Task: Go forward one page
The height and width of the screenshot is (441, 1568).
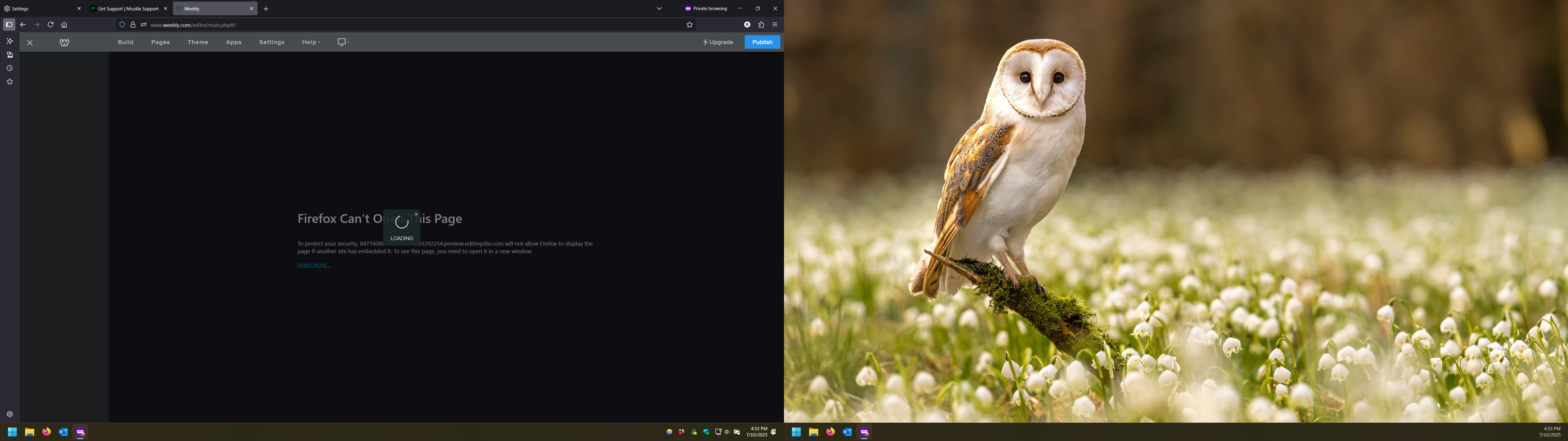Action: [x=36, y=25]
